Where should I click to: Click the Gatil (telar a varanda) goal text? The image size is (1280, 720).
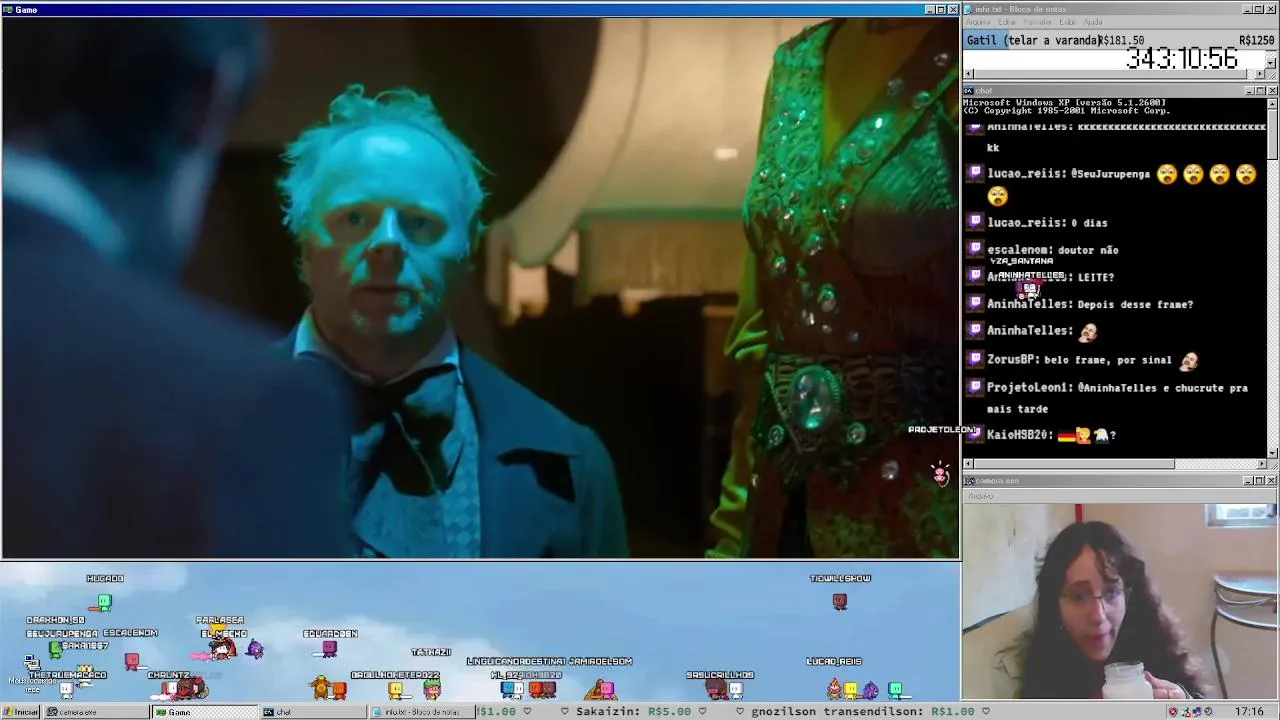1032,40
